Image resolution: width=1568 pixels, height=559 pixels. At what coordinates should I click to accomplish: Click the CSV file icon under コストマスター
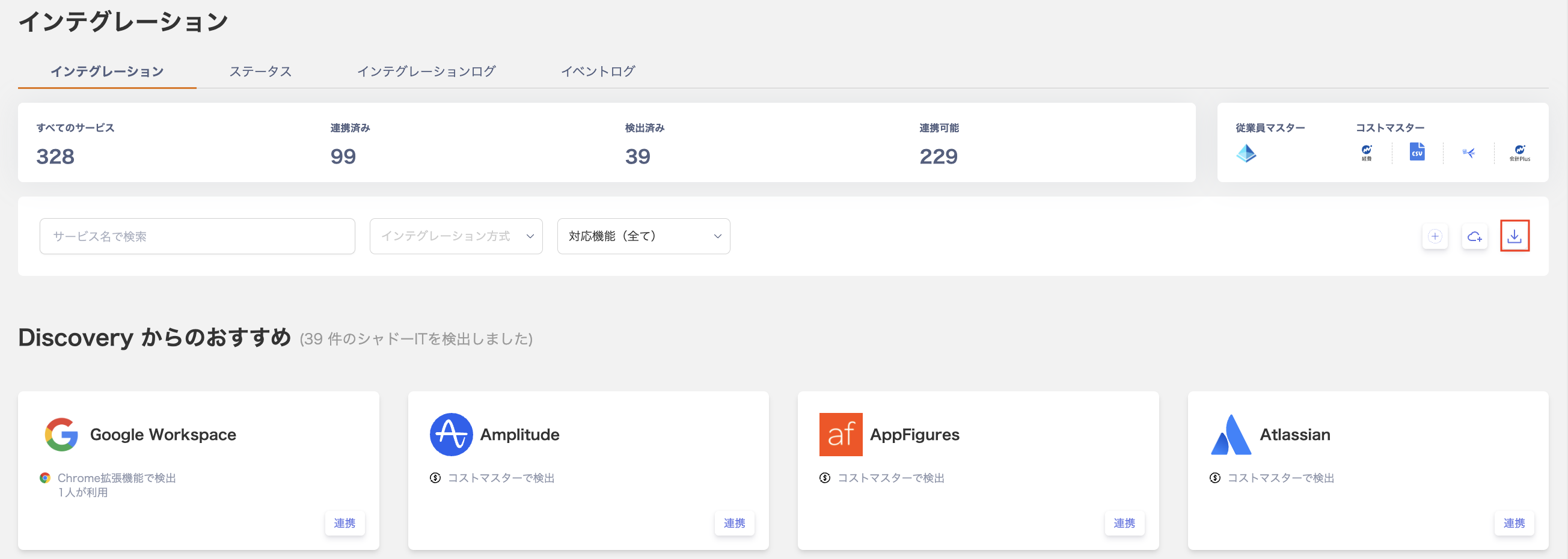pyautogui.click(x=1417, y=151)
